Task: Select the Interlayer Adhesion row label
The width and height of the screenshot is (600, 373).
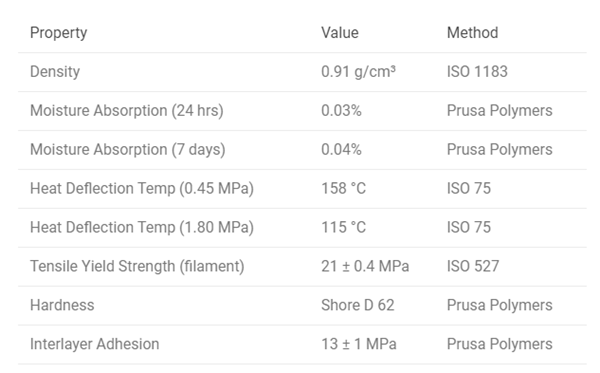Action: coord(95,344)
